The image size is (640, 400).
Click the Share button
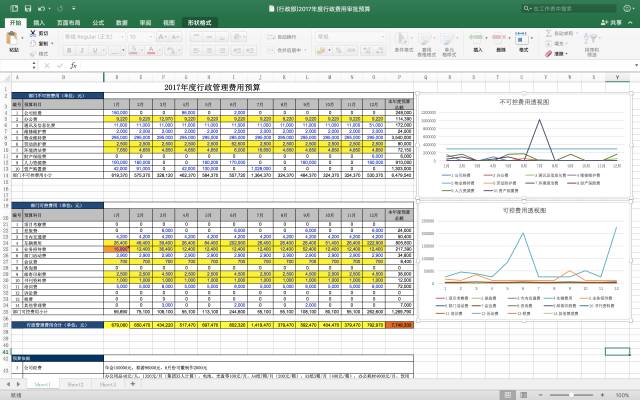click(x=611, y=22)
